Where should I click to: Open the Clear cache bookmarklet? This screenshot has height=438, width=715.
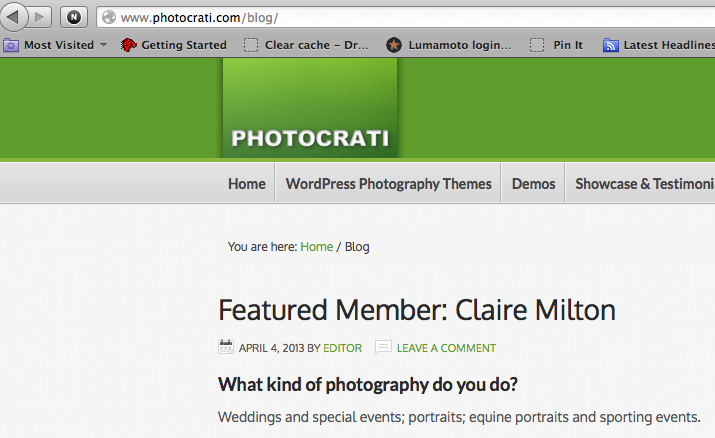(306, 45)
